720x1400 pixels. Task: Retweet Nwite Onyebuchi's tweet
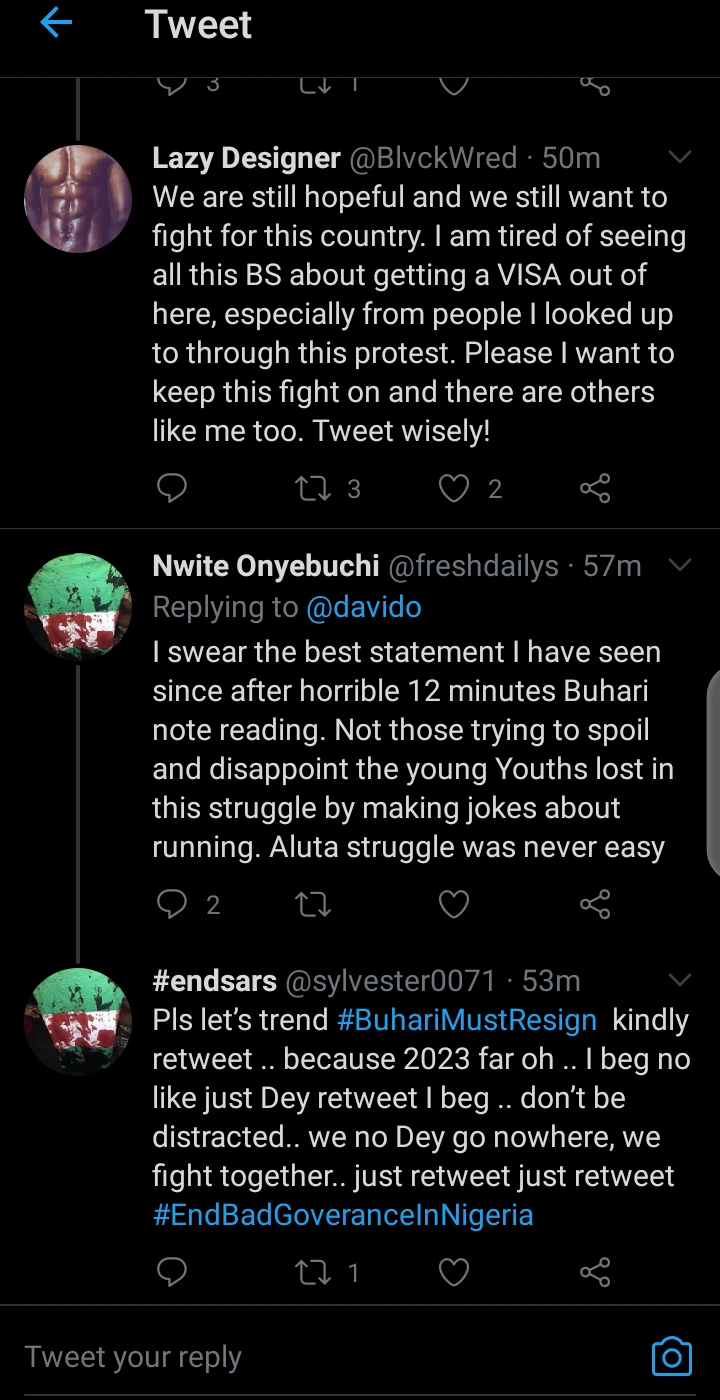[314, 905]
